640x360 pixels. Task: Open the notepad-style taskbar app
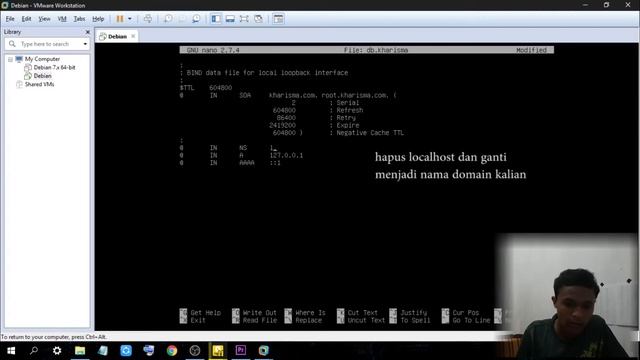coord(103,351)
